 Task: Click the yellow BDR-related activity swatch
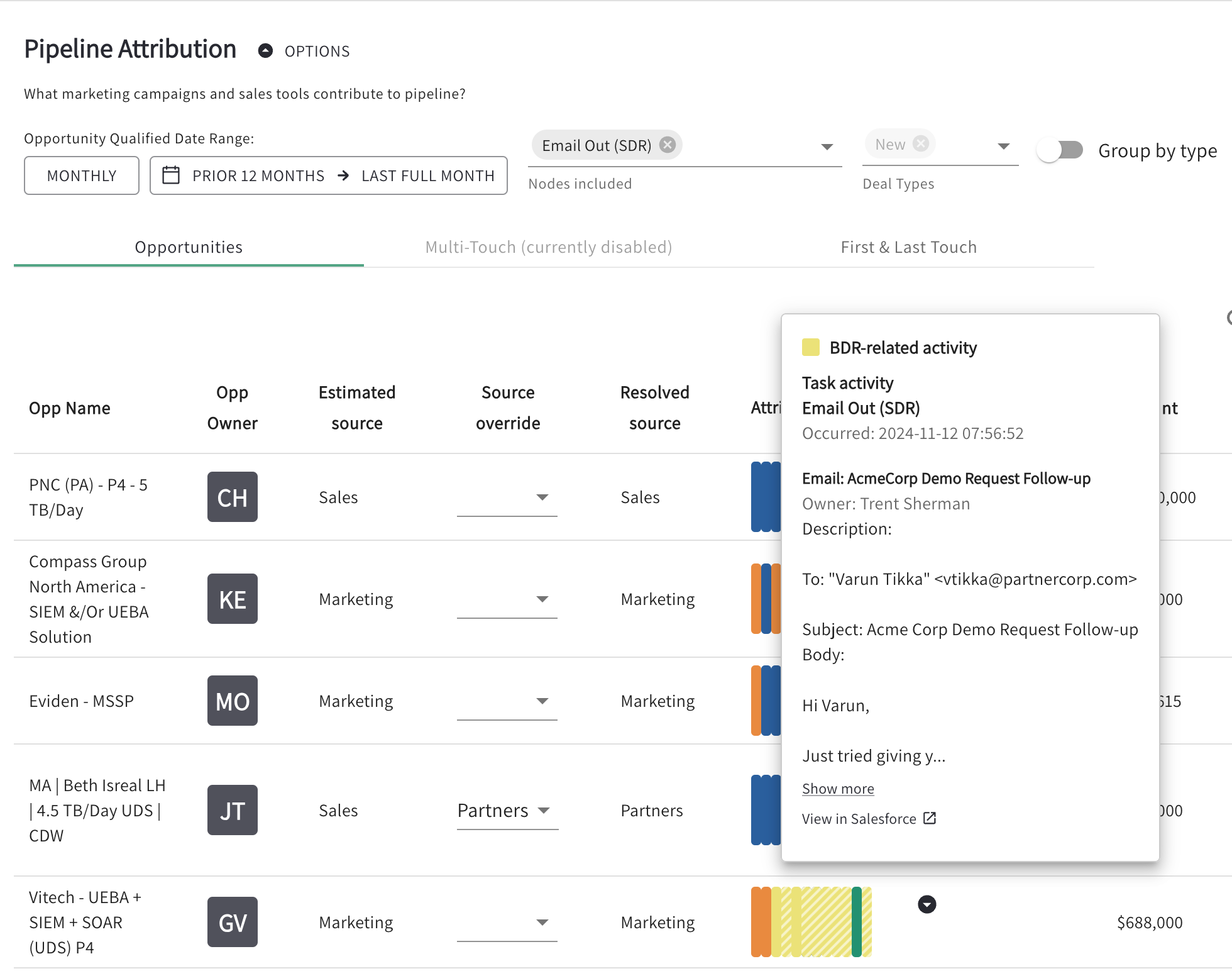pos(811,347)
